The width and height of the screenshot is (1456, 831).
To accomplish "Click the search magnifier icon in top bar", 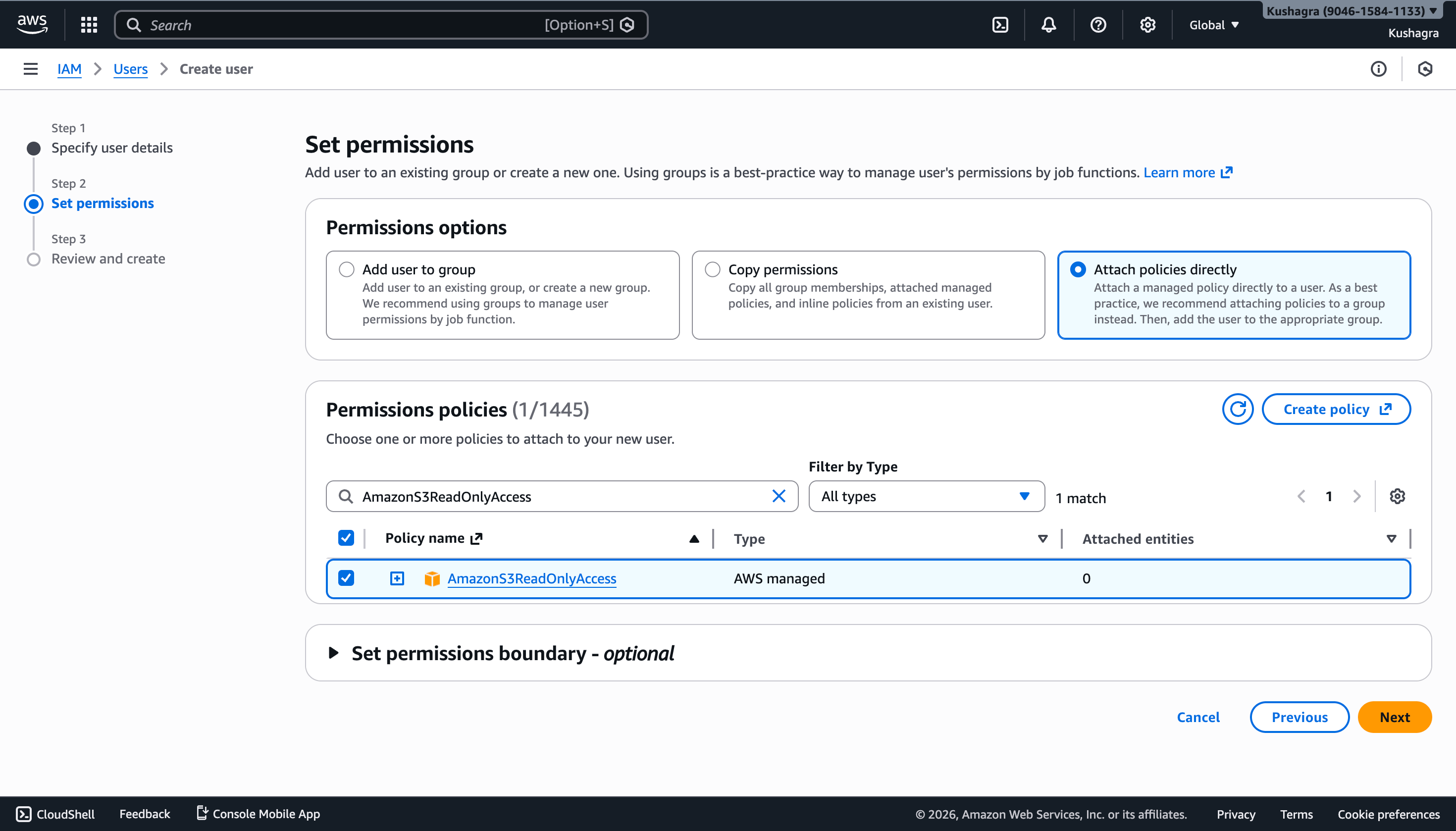I will point(134,25).
